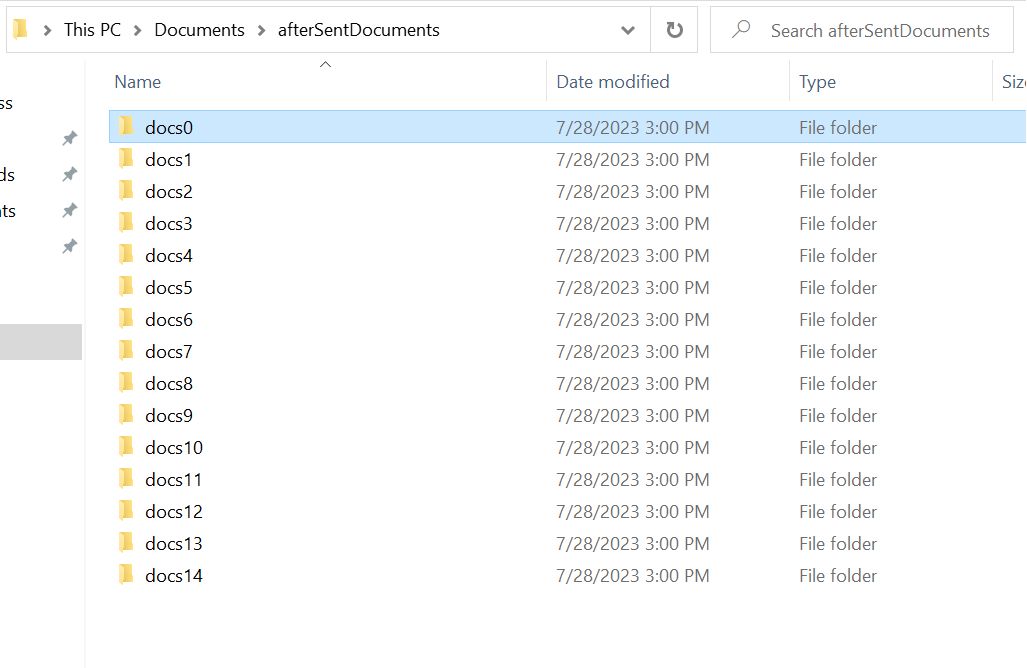Open address bar history dropdown
The image size is (1027, 668).
tap(627, 30)
